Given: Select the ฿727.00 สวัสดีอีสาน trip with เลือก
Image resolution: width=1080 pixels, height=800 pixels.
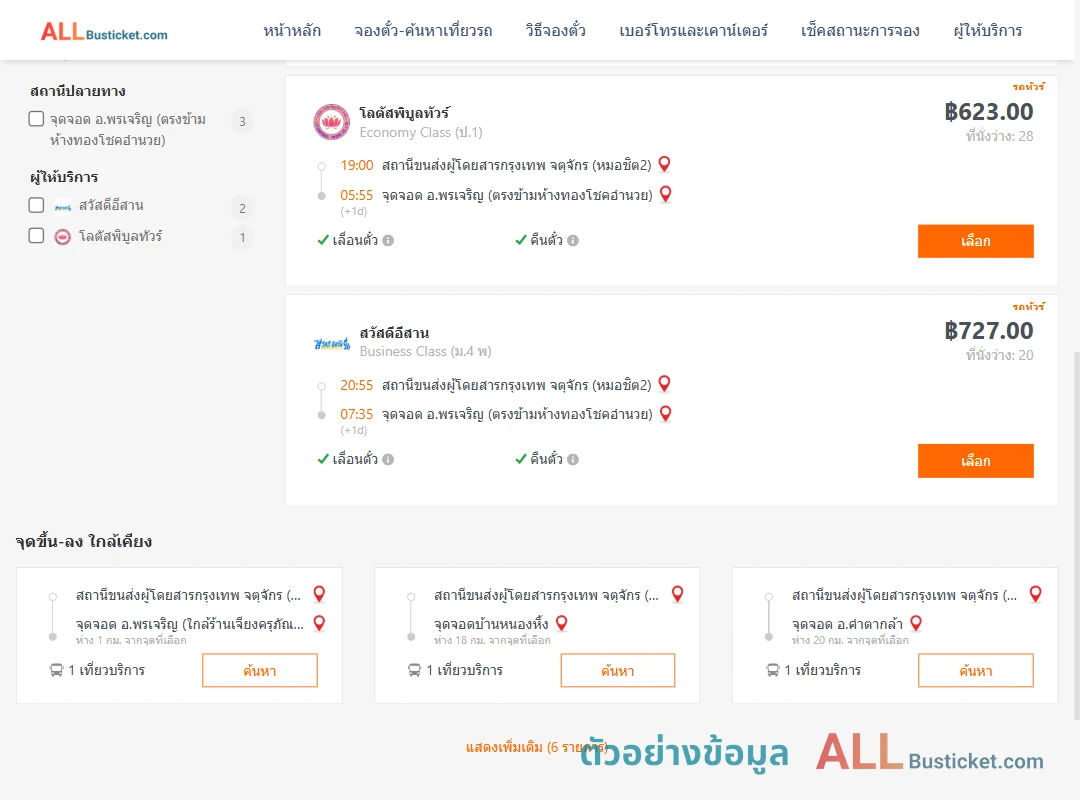Looking at the screenshot, I should (975, 460).
